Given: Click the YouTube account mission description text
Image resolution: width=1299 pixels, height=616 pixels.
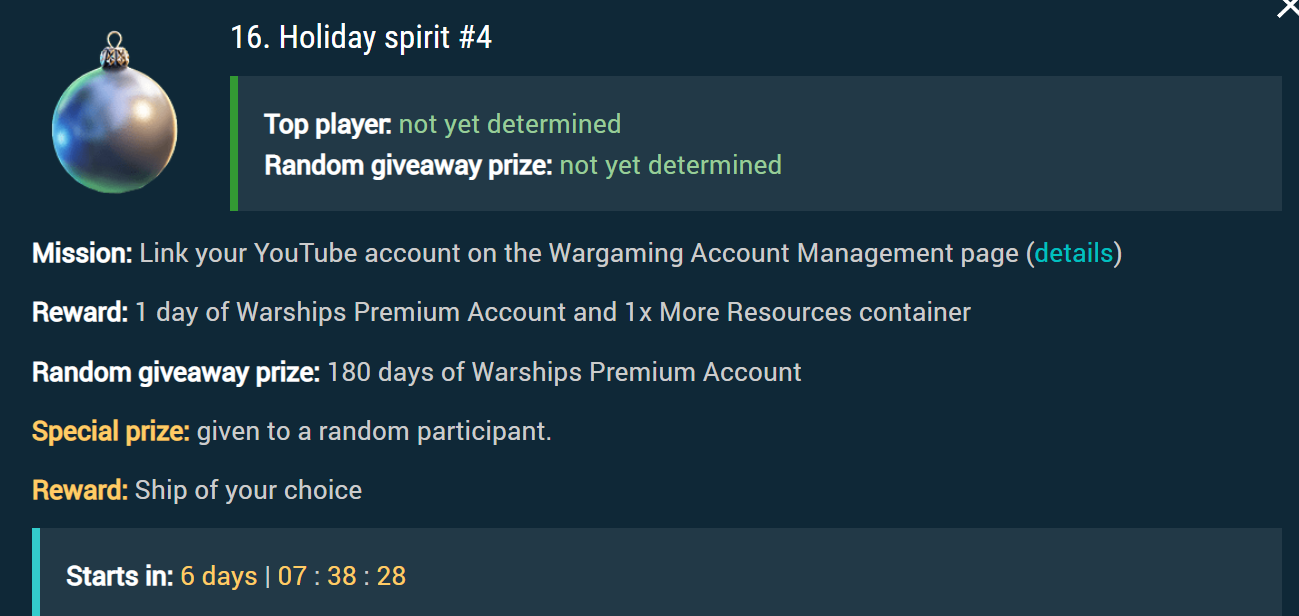Looking at the screenshot, I should [580, 254].
